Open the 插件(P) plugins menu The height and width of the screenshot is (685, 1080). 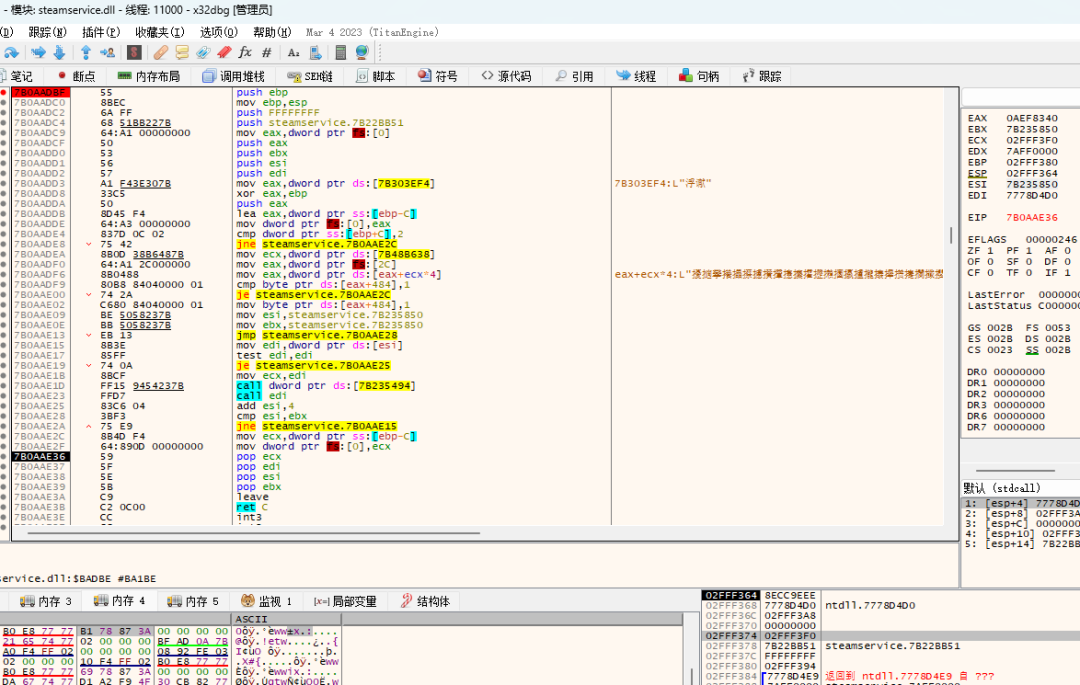[101, 32]
